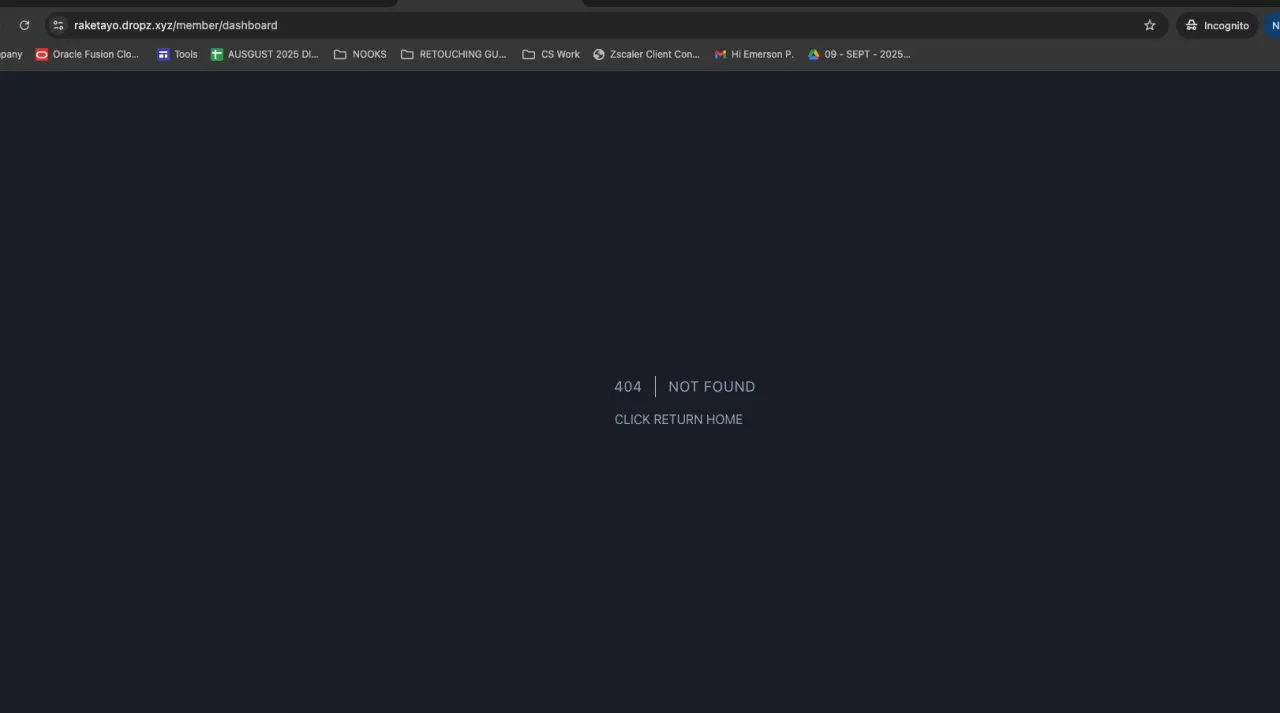This screenshot has height=713, width=1280.
Task: Click the CLICK RETURN HOME link
Action: [678, 419]
